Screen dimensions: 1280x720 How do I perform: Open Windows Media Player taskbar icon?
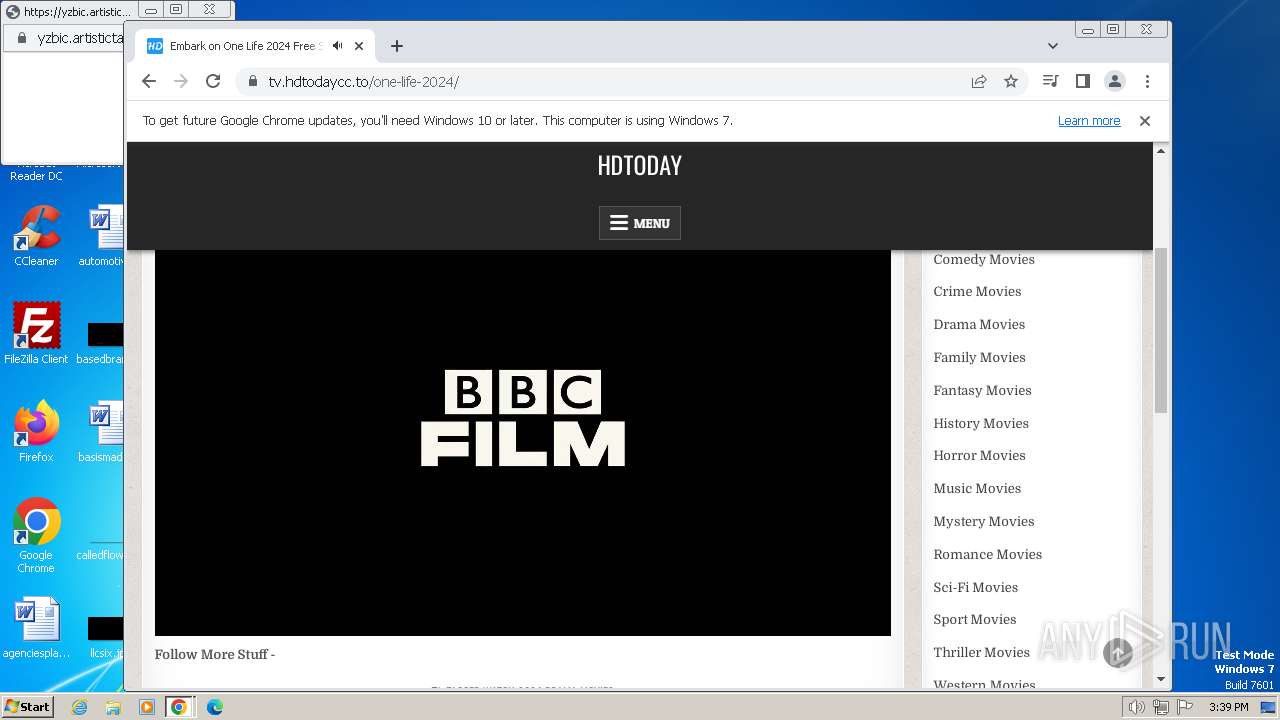(146, 707)
